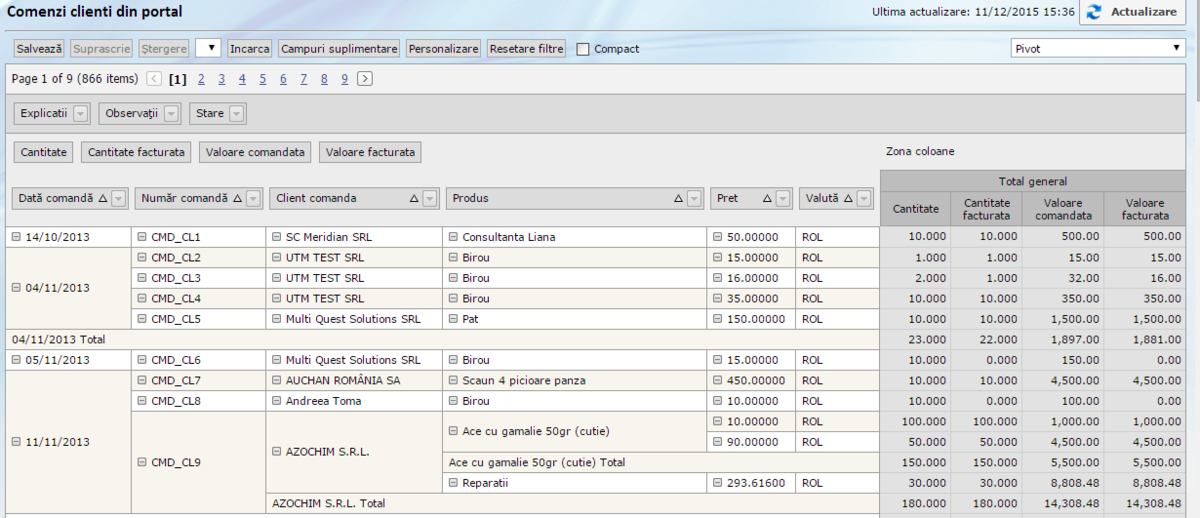Open the Observații filter icon
Viewport: 1200px width, 518px height.
pos(171,114)
